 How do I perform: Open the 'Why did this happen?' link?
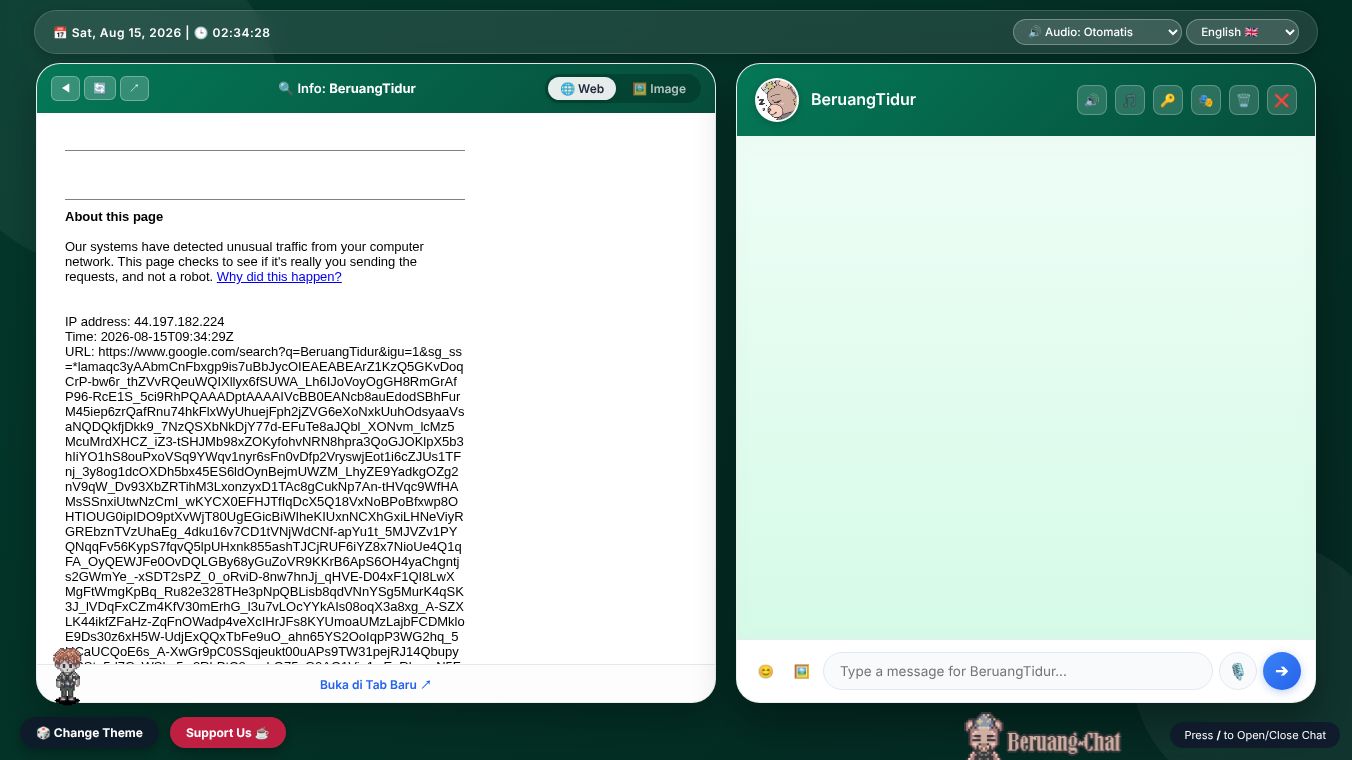[x=279, y=277]
